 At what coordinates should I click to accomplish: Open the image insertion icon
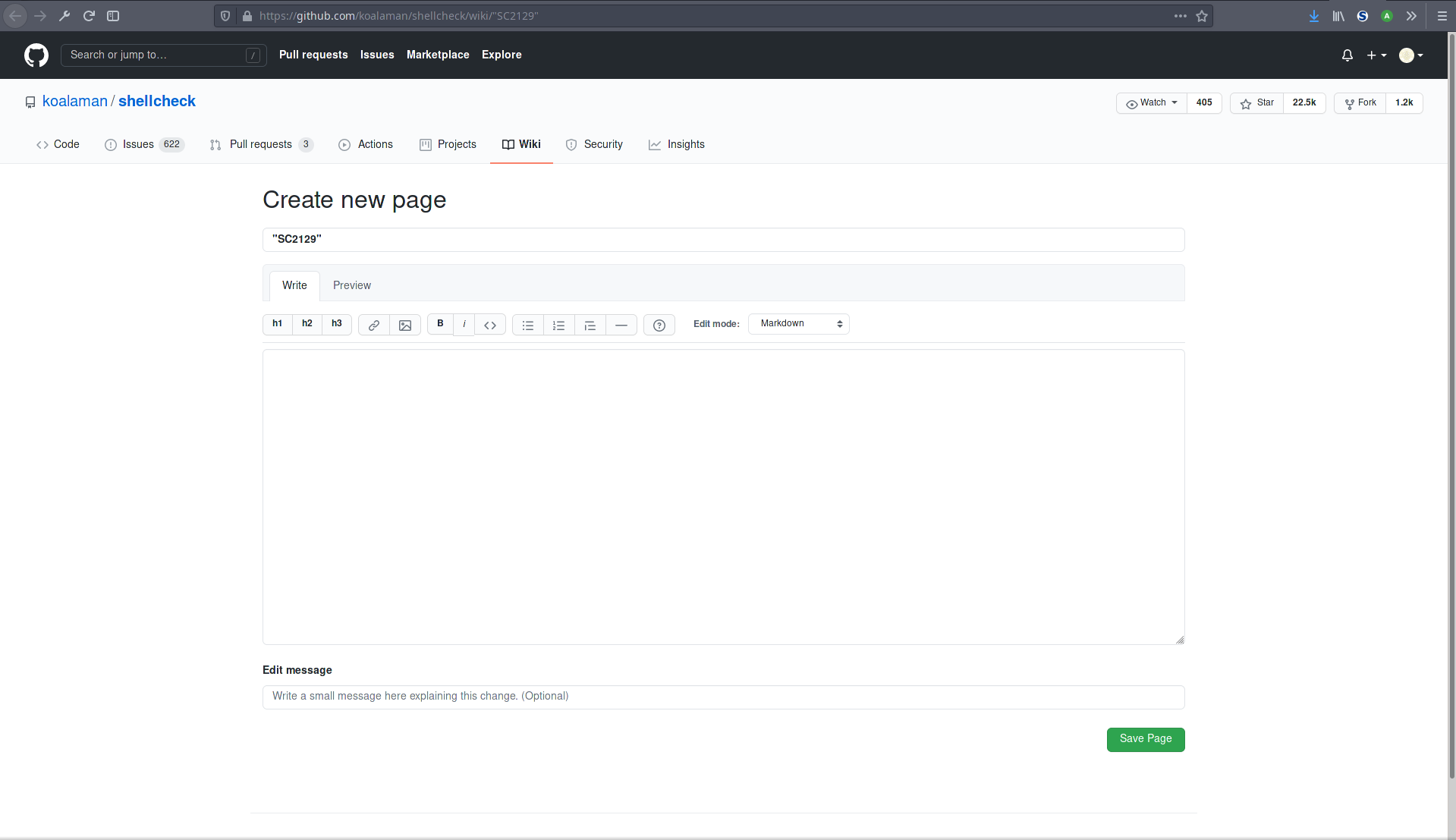click(405, 325)
